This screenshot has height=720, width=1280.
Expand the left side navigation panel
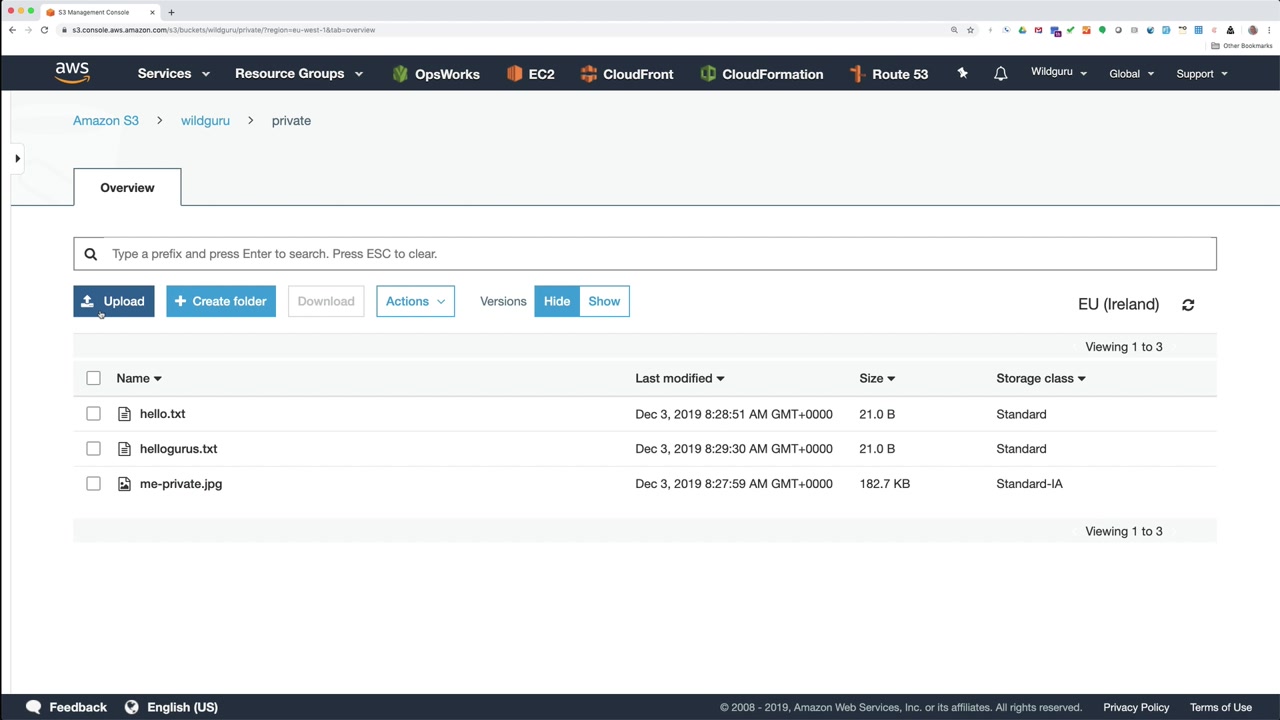[17, 158]
